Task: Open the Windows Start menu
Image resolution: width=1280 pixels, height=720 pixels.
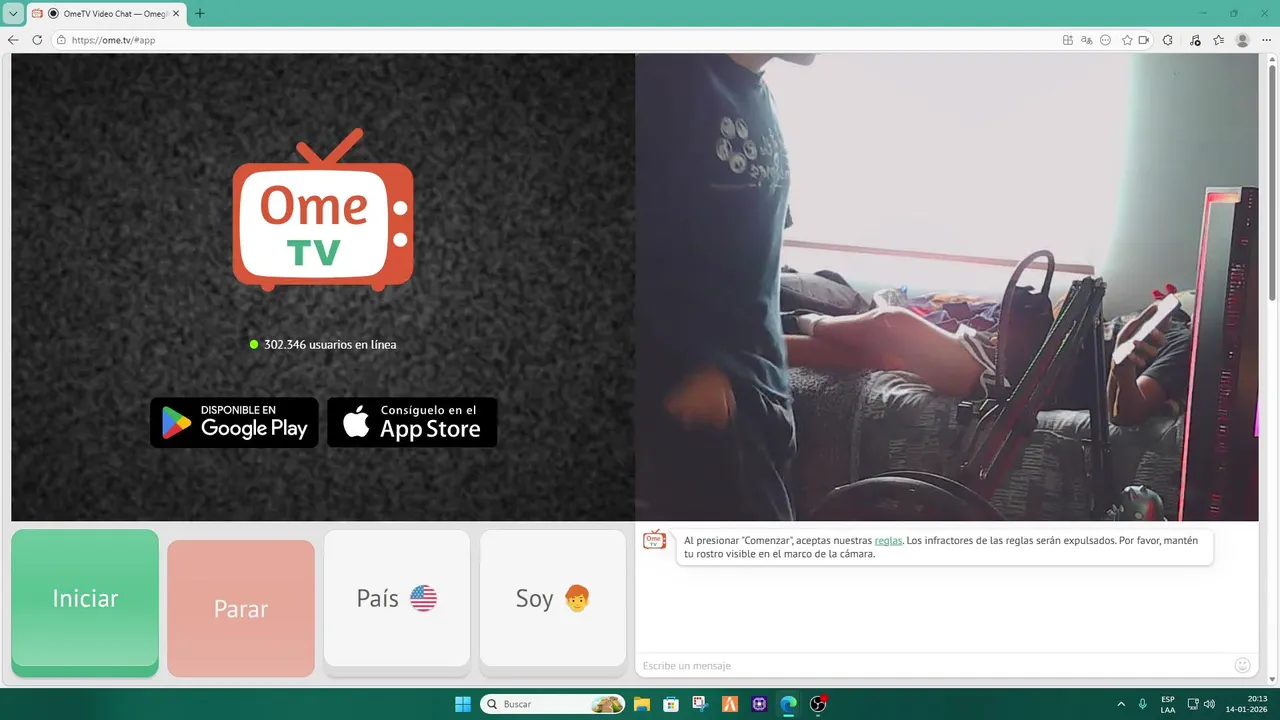Action: pos(463,704)
